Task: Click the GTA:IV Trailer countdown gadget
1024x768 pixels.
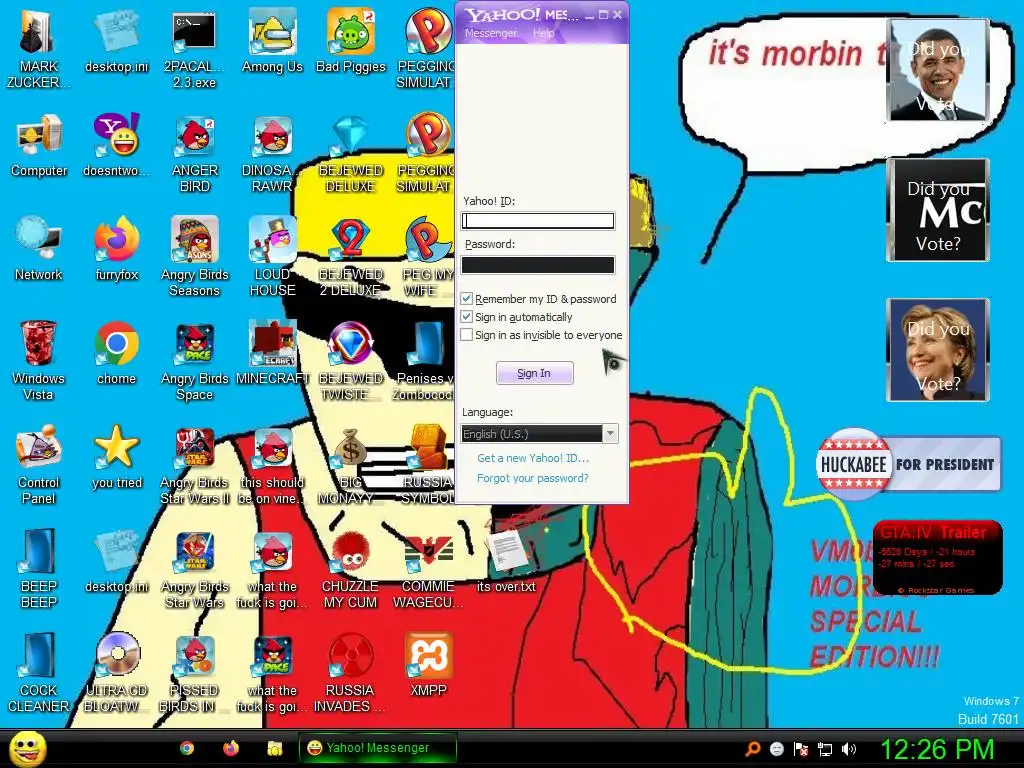Action: pyautogui.click(x=937, y=558)
